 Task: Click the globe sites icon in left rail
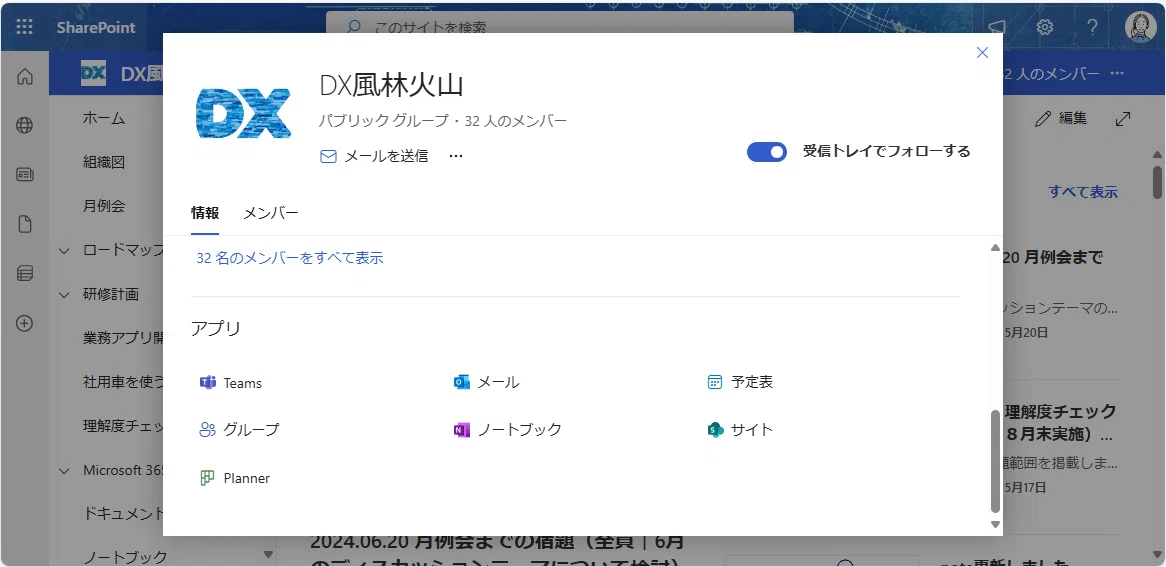point(25,125)
